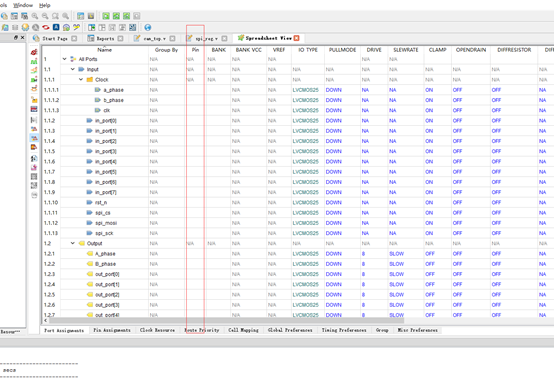Click the blue letter A toolbar icon
Image resolution: width=554 pixels, height=382 pixels.
pos(56,27)
